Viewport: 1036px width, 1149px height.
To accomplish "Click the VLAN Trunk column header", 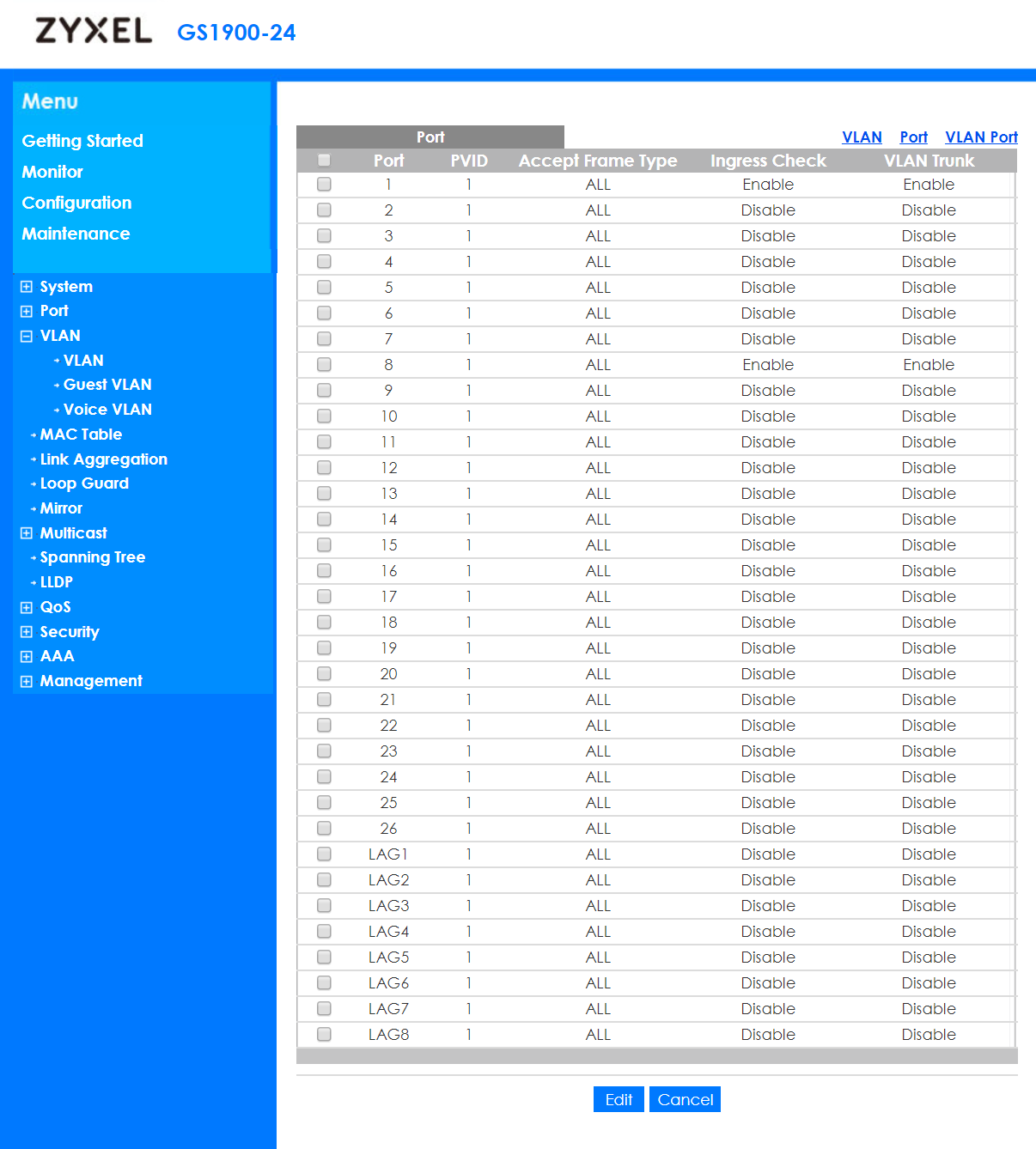I will (x=929, y=161).
